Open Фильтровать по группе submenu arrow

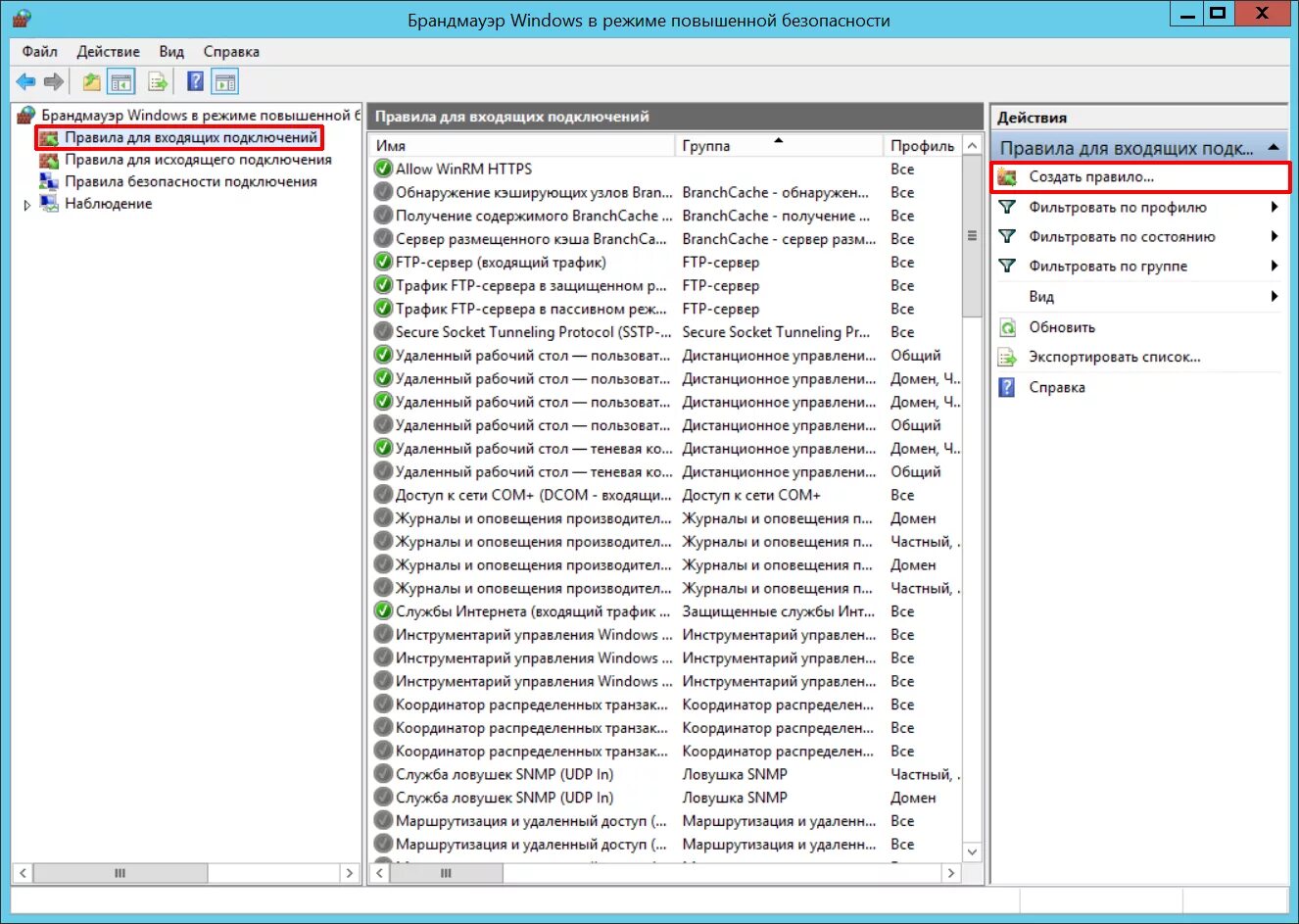click(1275, 267)
